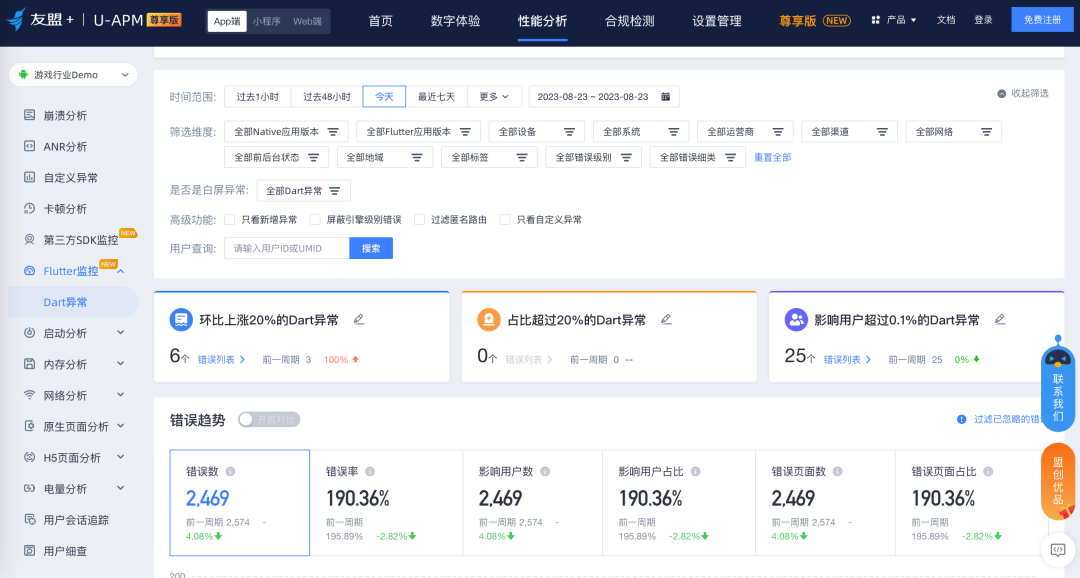Open the feedback chat icon
The height and width of the screenshot is (578, 1080).
coord(1058,549)
